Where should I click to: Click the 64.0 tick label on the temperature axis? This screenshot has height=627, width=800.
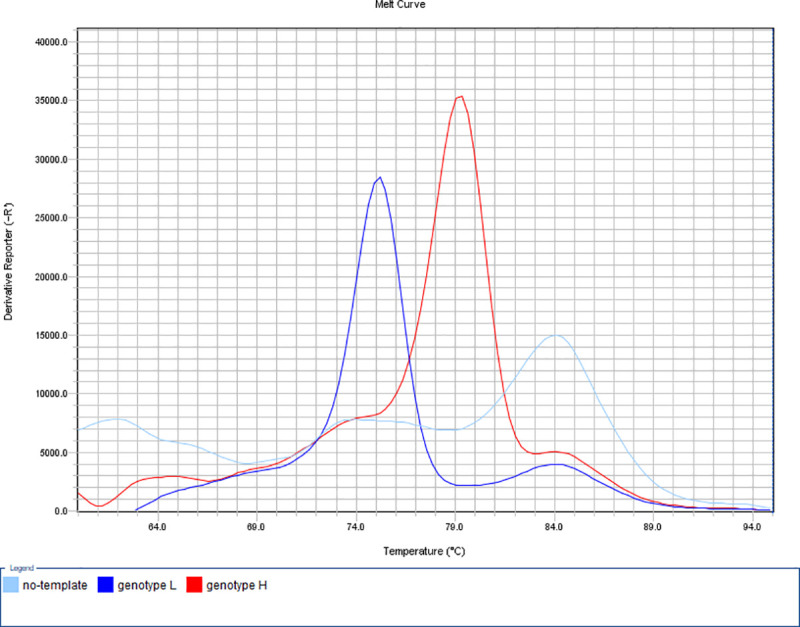(156, 525)
